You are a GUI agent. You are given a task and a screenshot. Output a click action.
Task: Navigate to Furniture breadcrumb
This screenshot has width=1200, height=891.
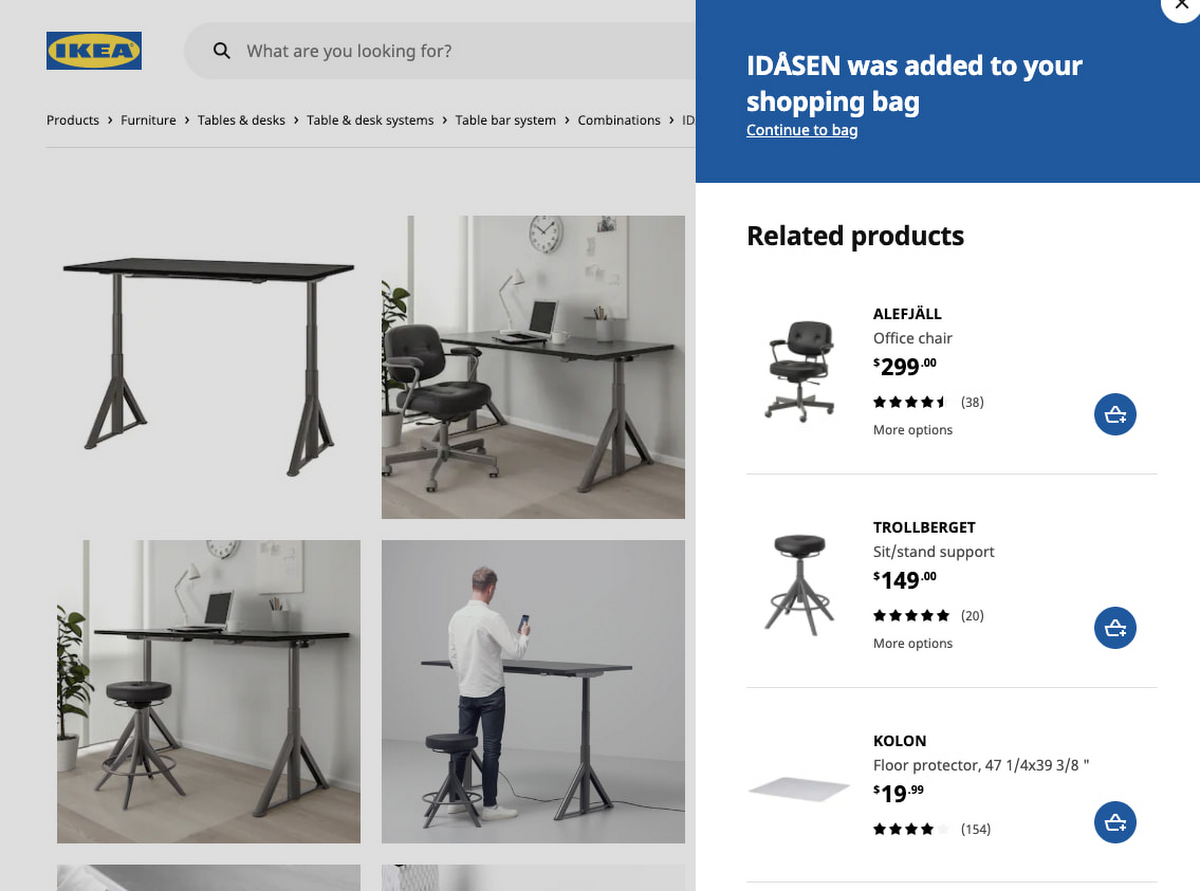tap(148, 120)
